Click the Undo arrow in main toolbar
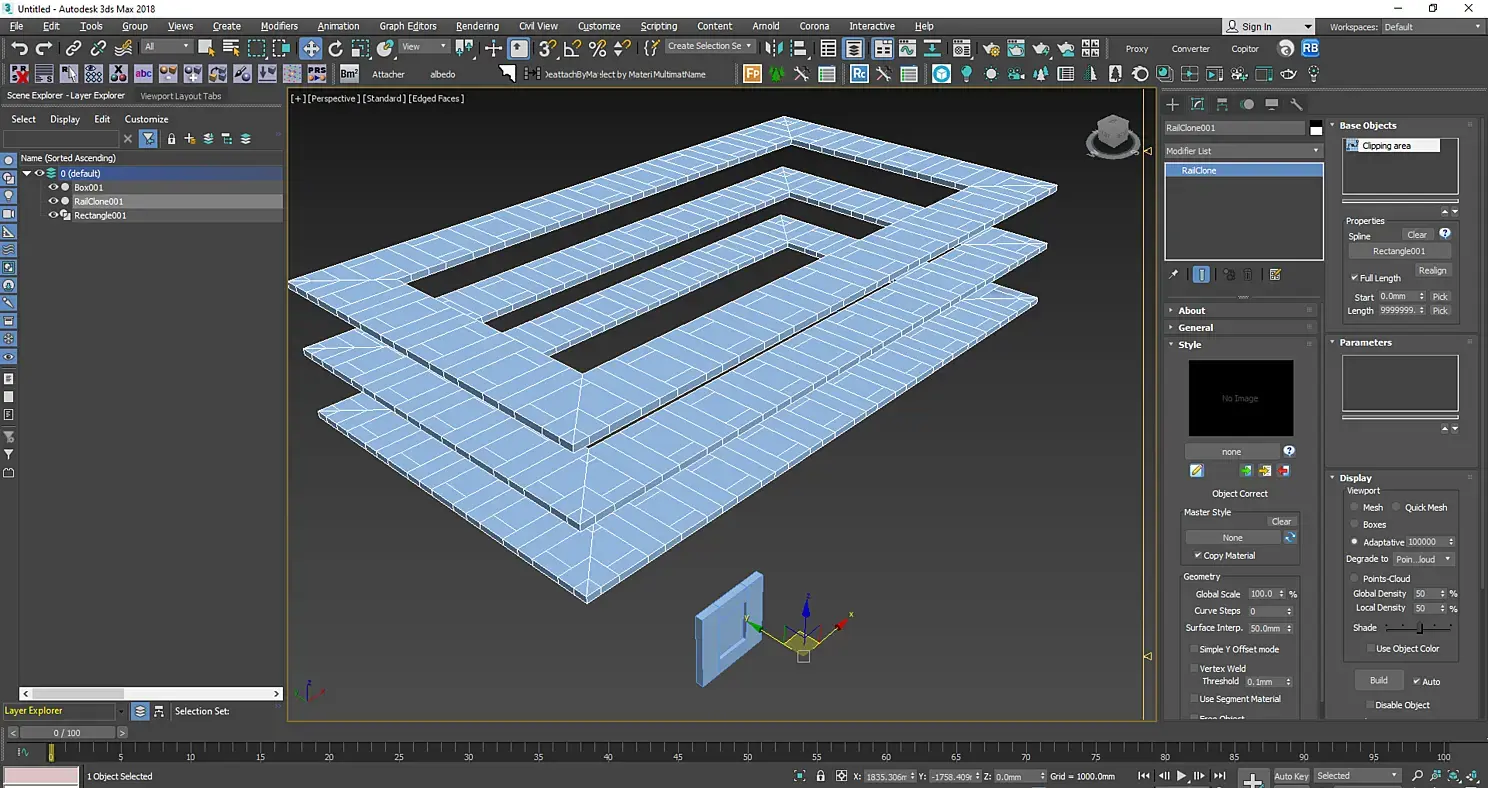This screenshot has height=788, width=1488. [19, 48]
